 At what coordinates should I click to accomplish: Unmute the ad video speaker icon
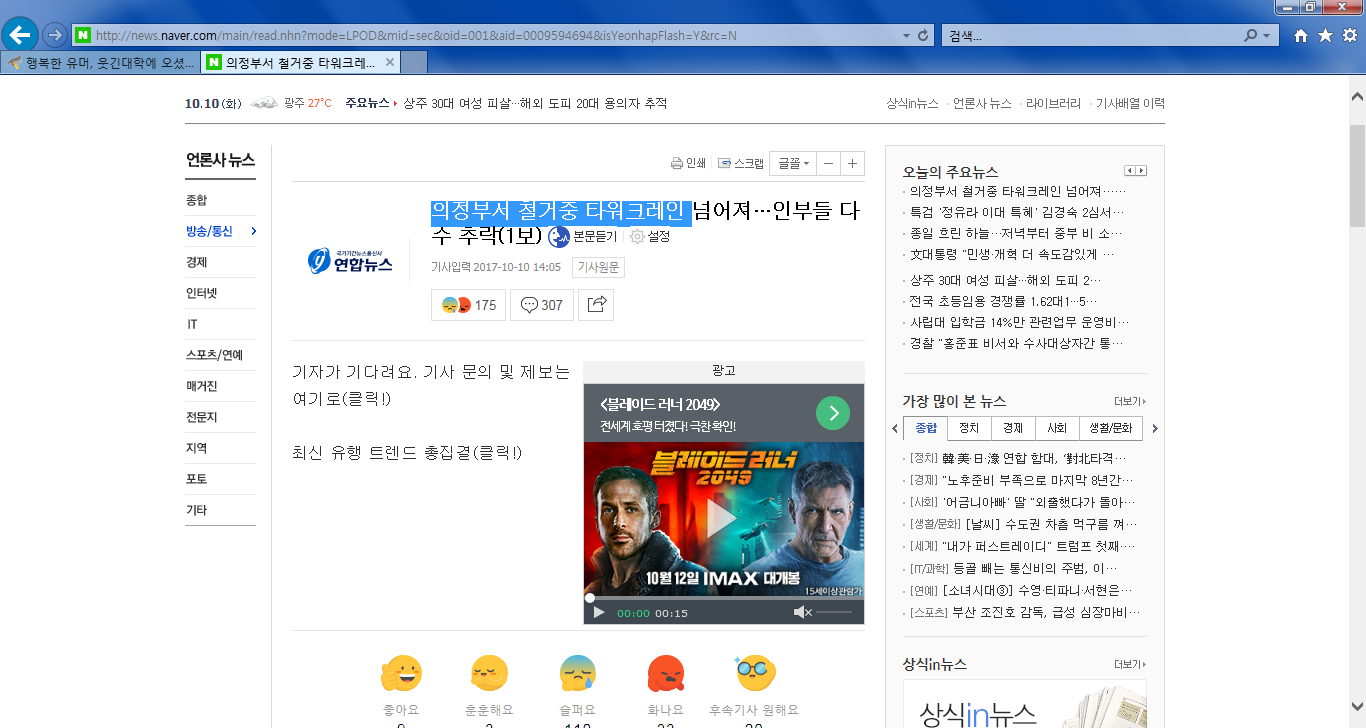(x=801, y=612)
